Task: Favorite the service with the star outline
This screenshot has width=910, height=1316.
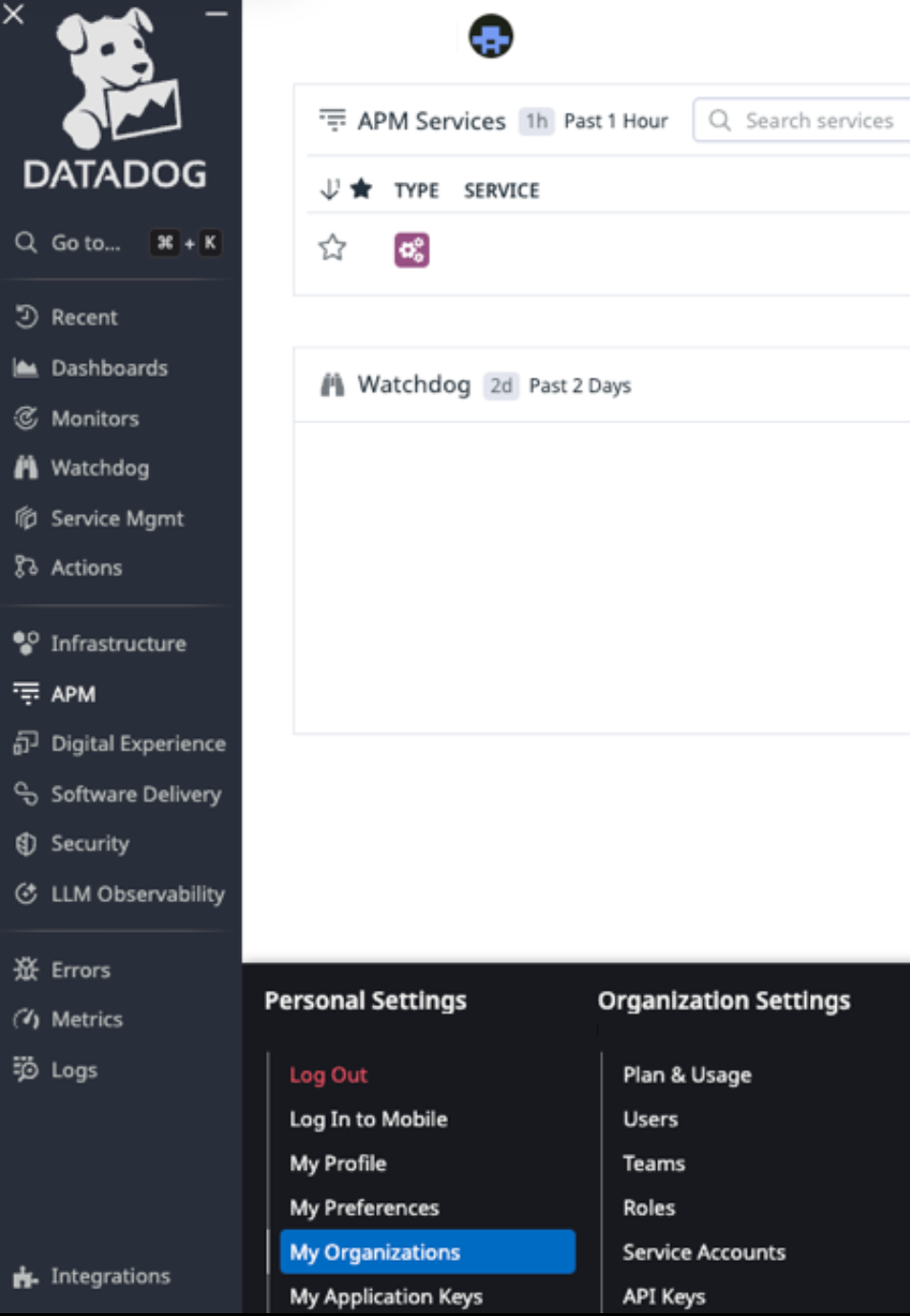Action: tap(332, 248)
